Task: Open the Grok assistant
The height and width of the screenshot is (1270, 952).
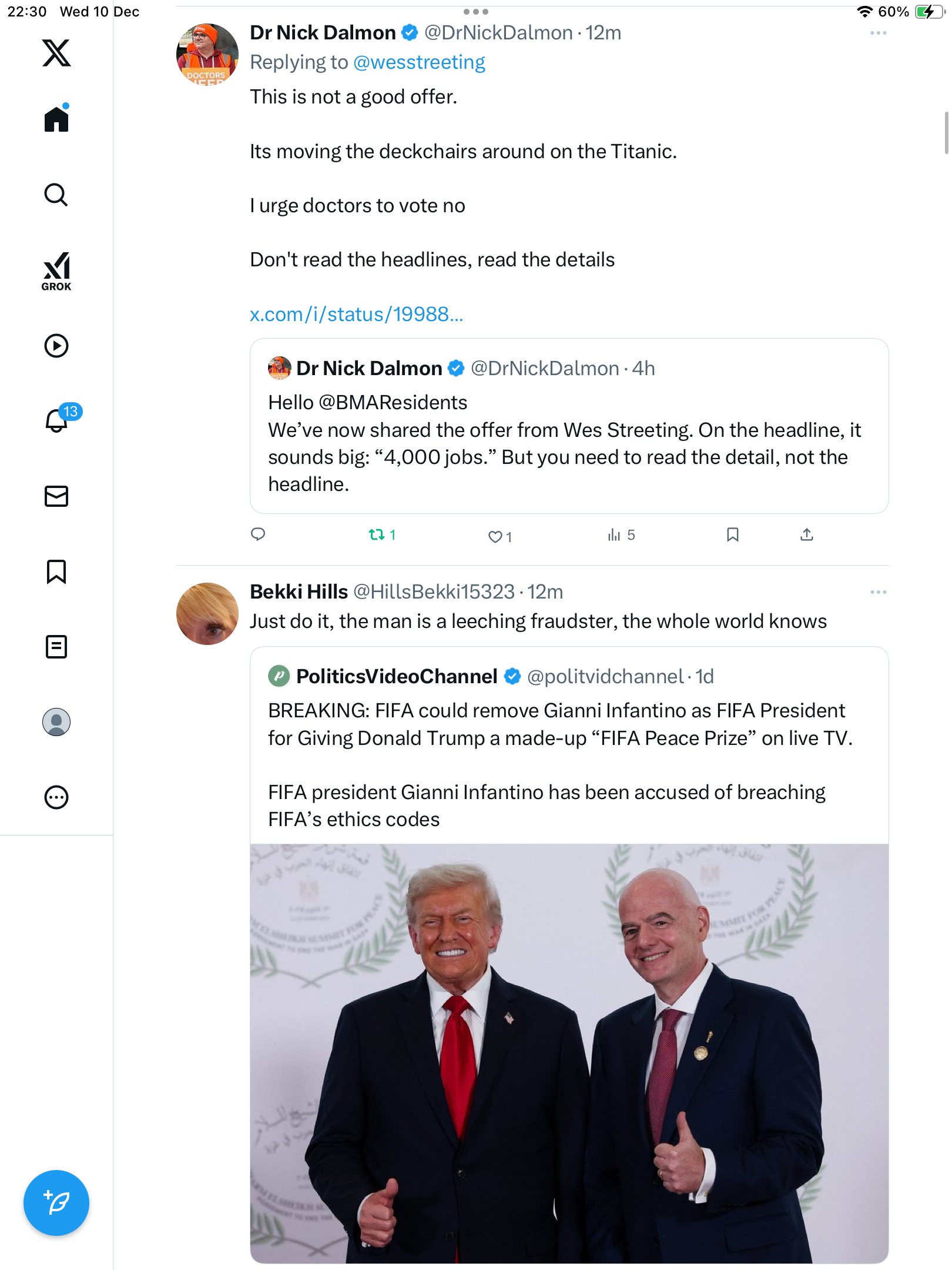Action: (x=56, y=271)
